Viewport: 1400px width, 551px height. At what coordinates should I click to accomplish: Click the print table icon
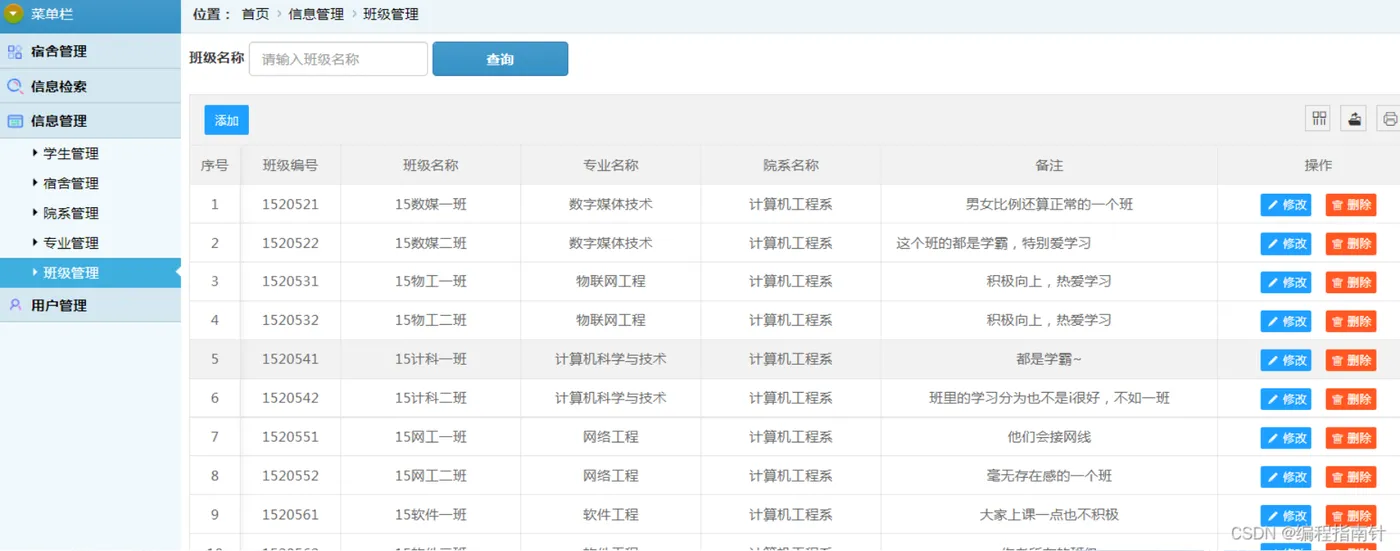point(1389,119)
